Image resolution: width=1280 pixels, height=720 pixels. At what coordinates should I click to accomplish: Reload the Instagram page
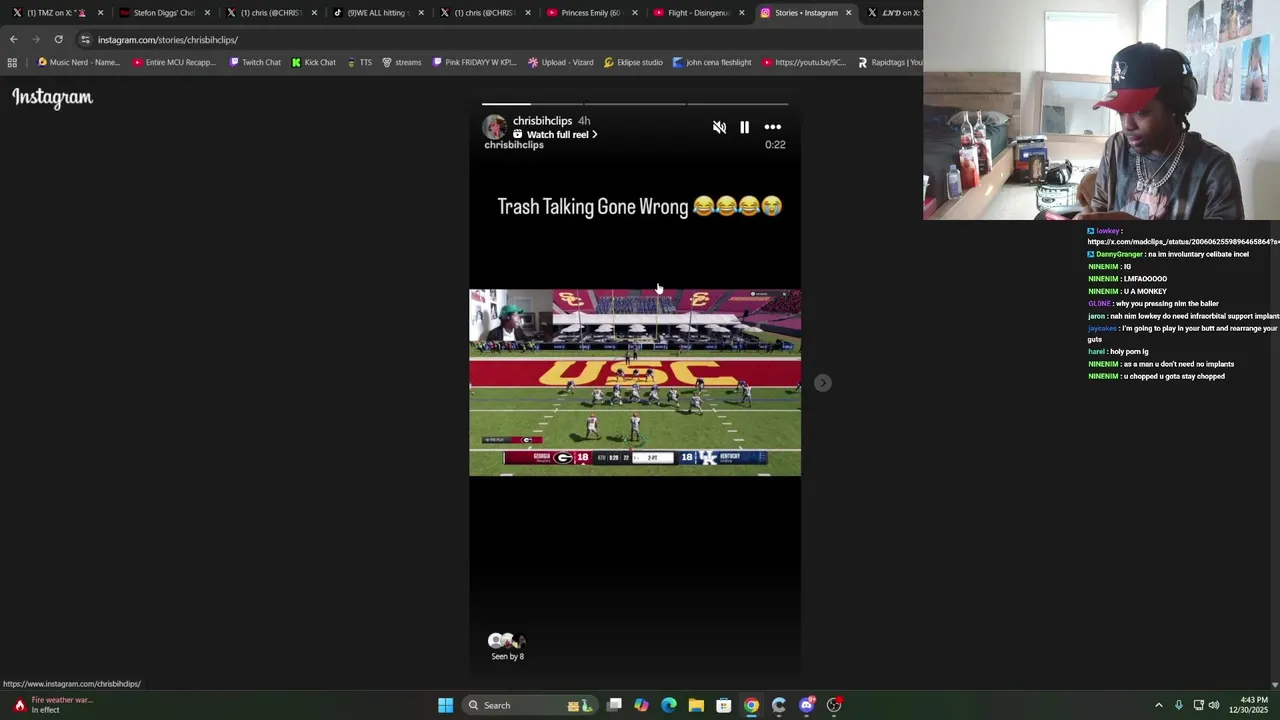coord(58,39)
